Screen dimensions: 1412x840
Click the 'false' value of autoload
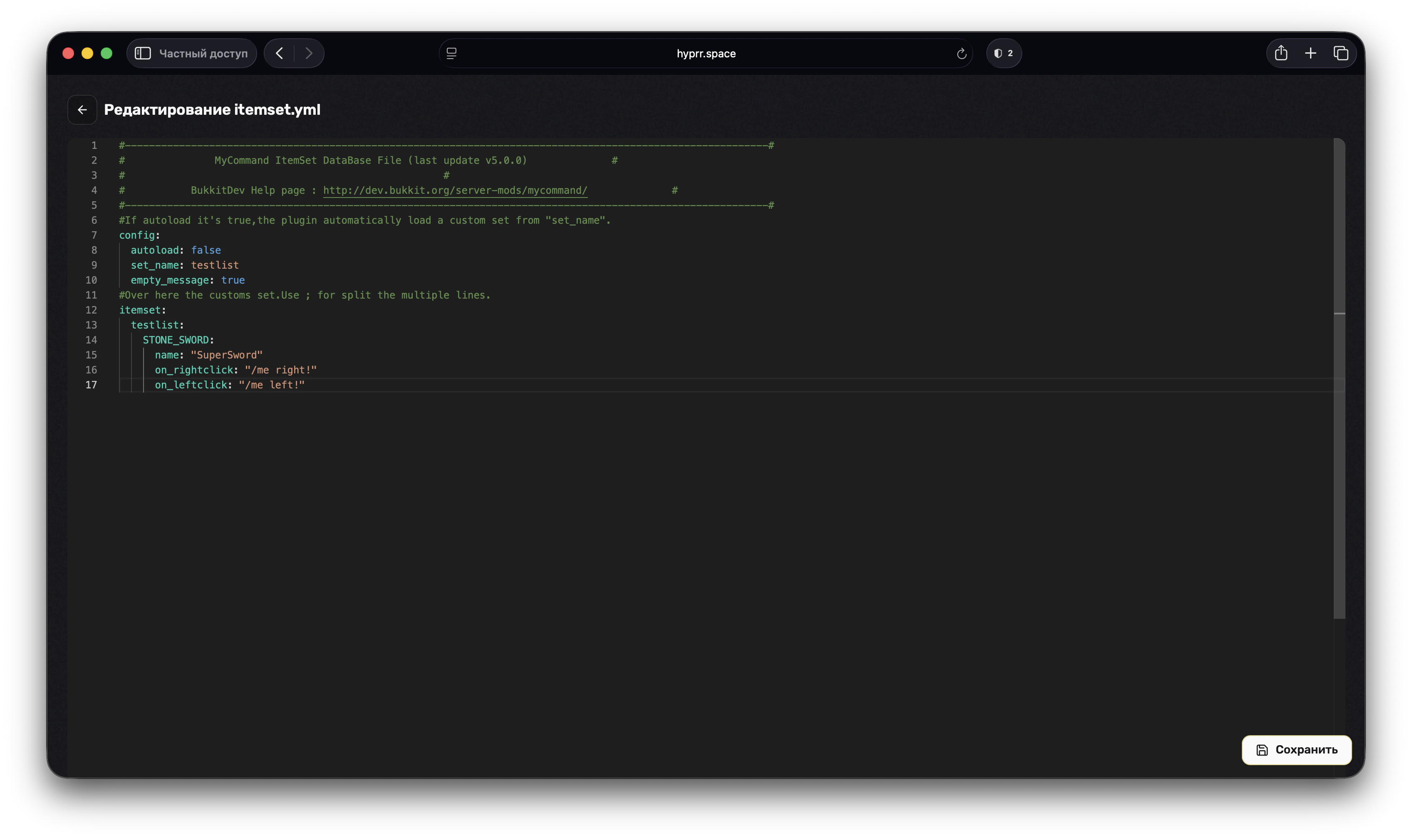tap(206, 250)
